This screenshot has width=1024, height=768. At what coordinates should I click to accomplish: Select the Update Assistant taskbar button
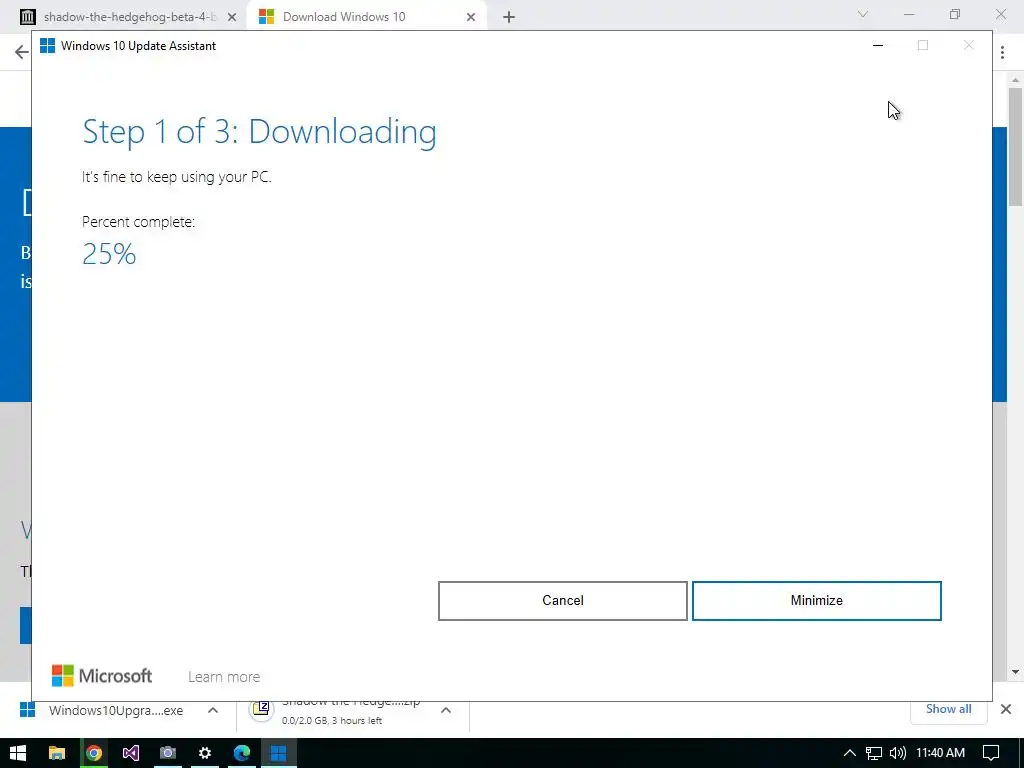point(279,753)
